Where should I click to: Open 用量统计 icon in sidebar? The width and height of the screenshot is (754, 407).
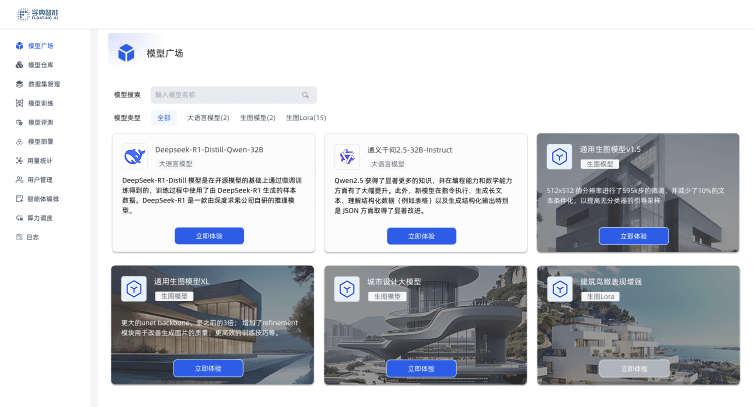coord(19,160)
